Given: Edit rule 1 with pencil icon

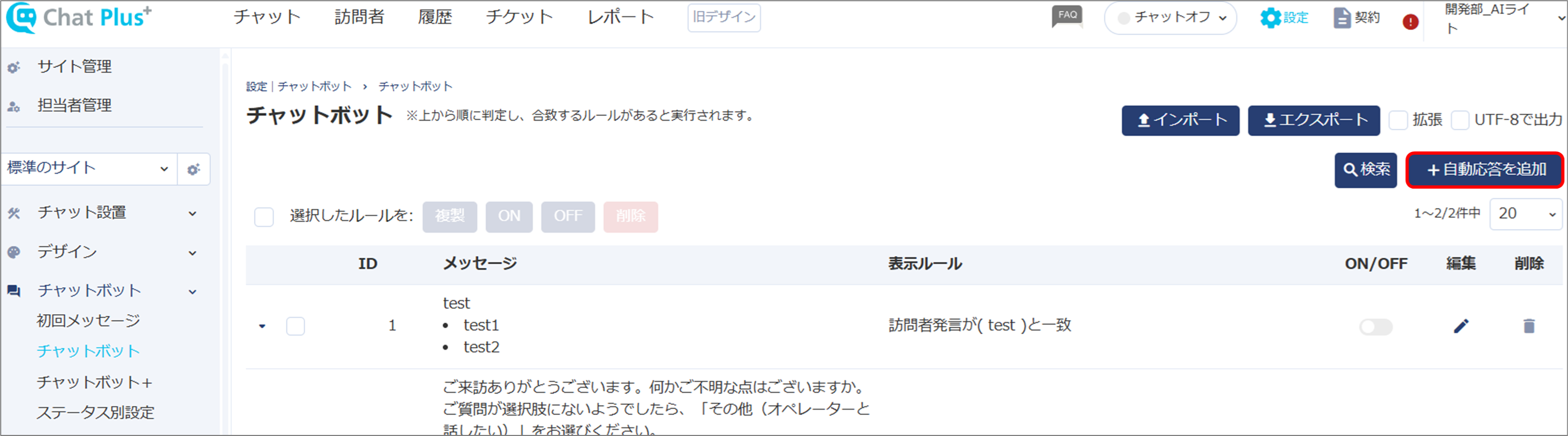Looking at the screenshot, I should click(1461, 326).
